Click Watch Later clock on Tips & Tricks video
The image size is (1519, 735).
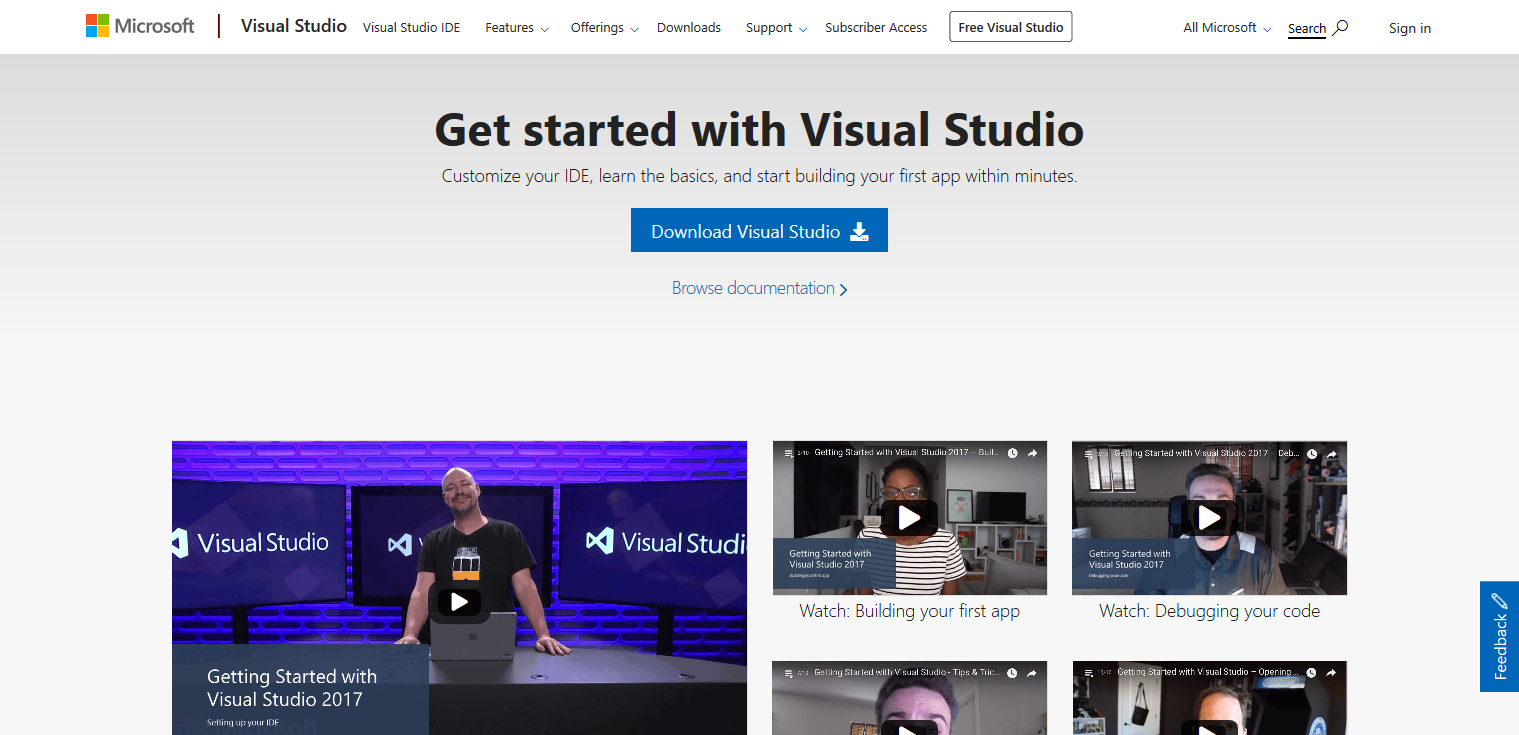pyautogui.click(x=1012, y=673)
